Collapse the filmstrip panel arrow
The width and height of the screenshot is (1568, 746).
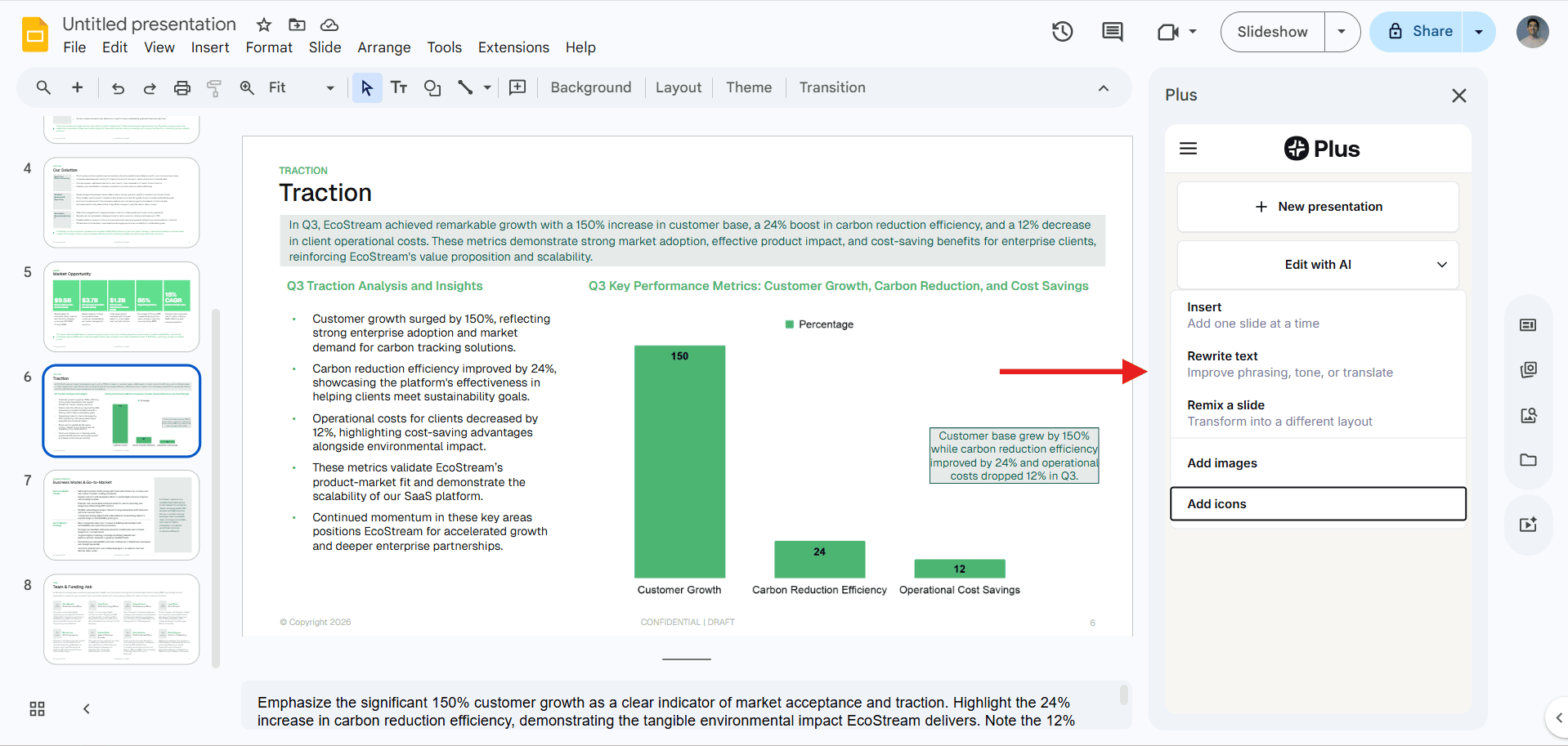87,708
